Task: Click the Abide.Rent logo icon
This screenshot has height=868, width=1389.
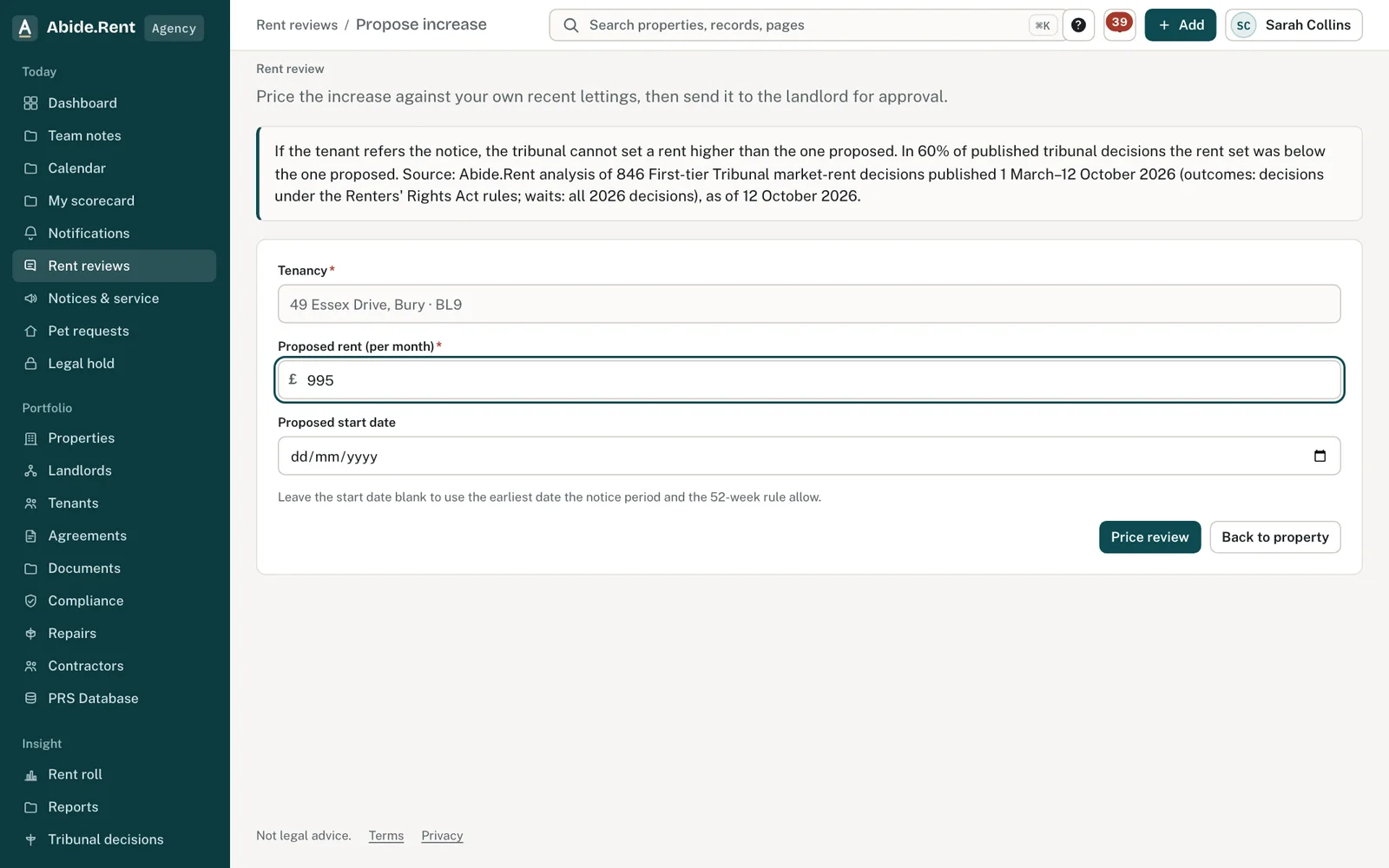Action: (25, 28)
